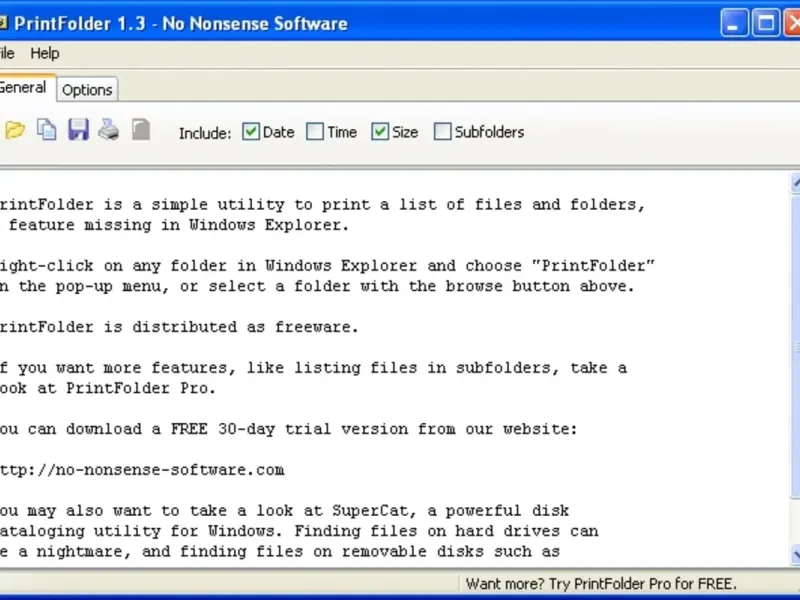Image resolution: width=800 pixels, height=600 pixels.
Task: Click 'Want more? Try PrintFolder Pro for FREE.'
Action: (x=602, y=584)
